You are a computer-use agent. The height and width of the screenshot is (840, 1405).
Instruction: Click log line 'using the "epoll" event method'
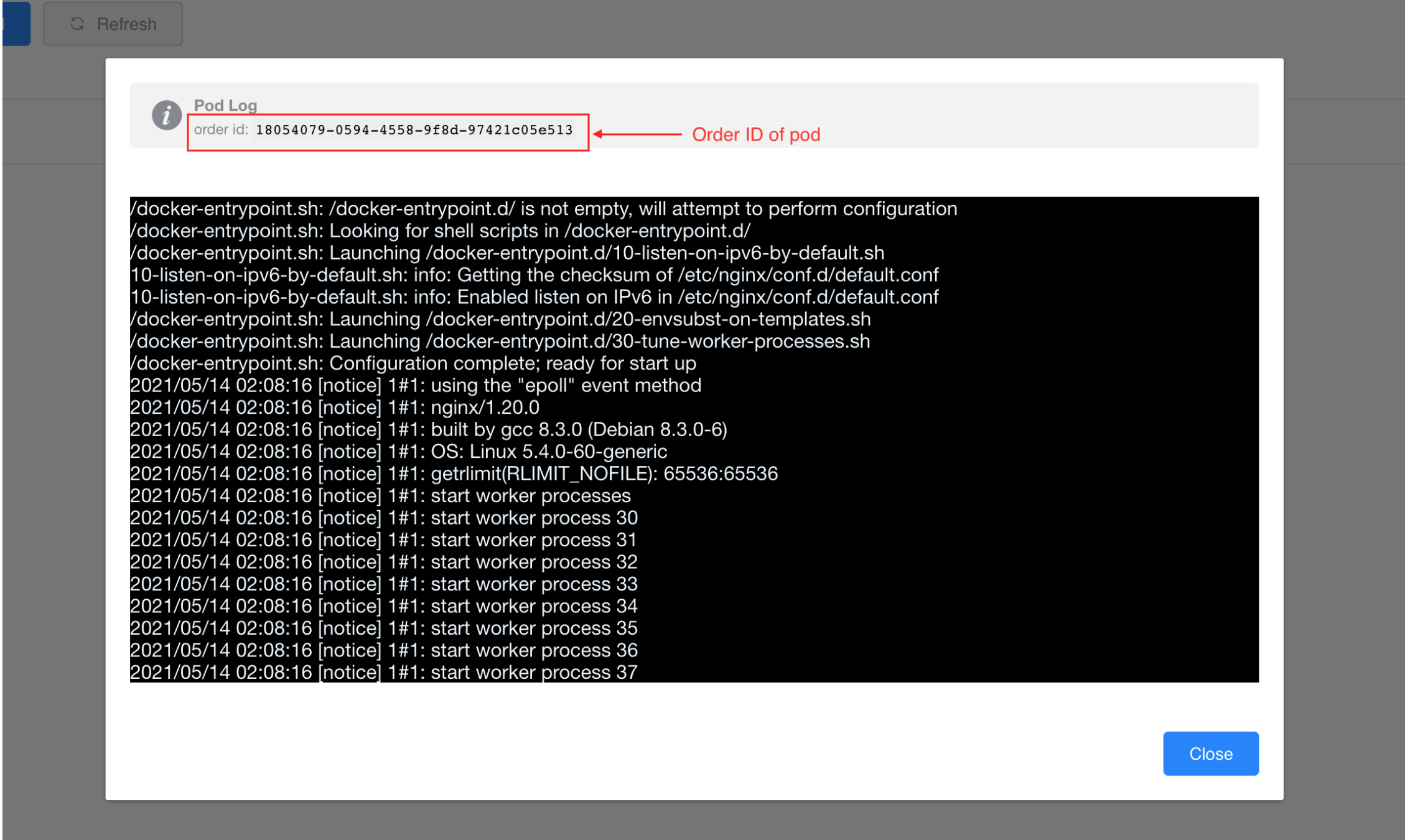click(x=416, y=385)
